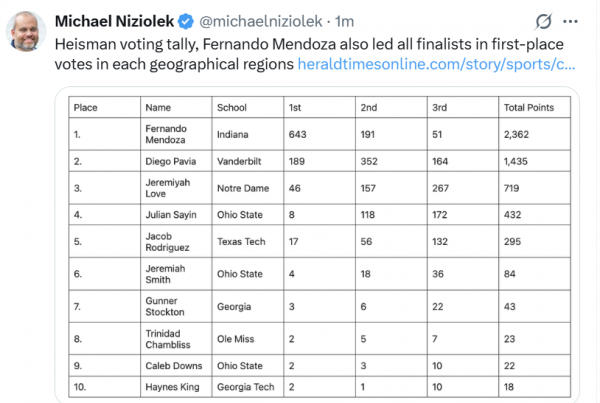
Task: Click the Grok icon on the tweet
Action: click(x=544, y=21)
